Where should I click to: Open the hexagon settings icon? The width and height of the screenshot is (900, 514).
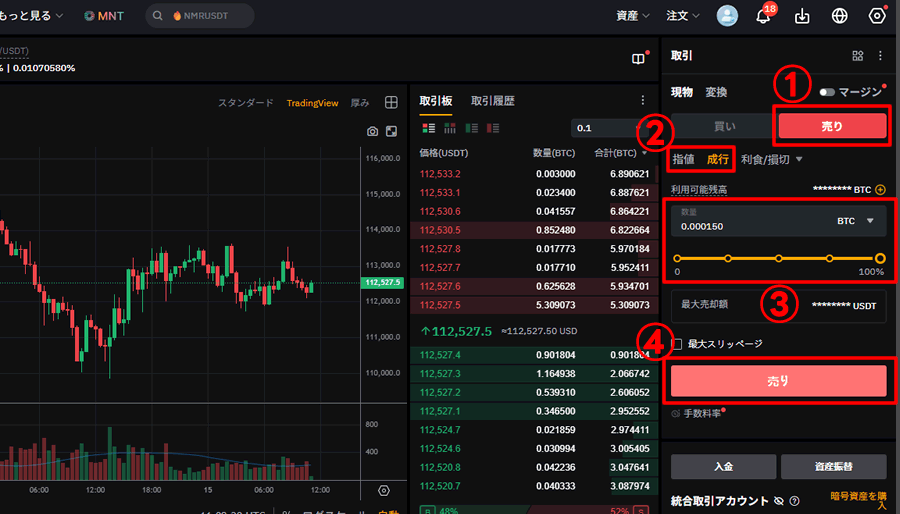click(878, 16)
